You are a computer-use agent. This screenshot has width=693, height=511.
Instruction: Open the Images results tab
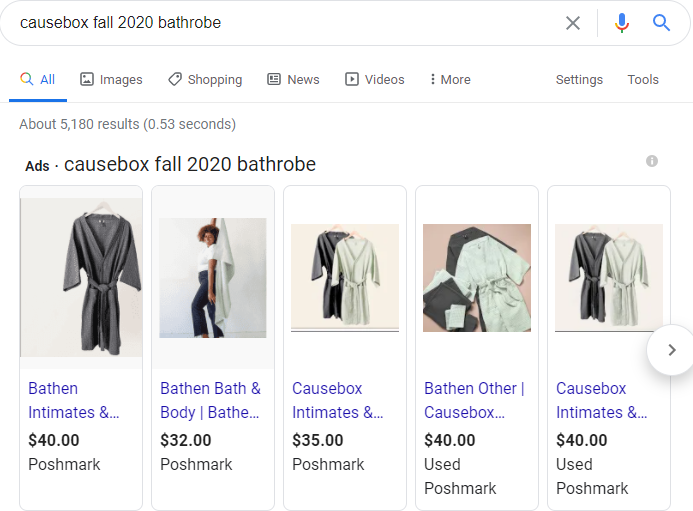(111, 80)
